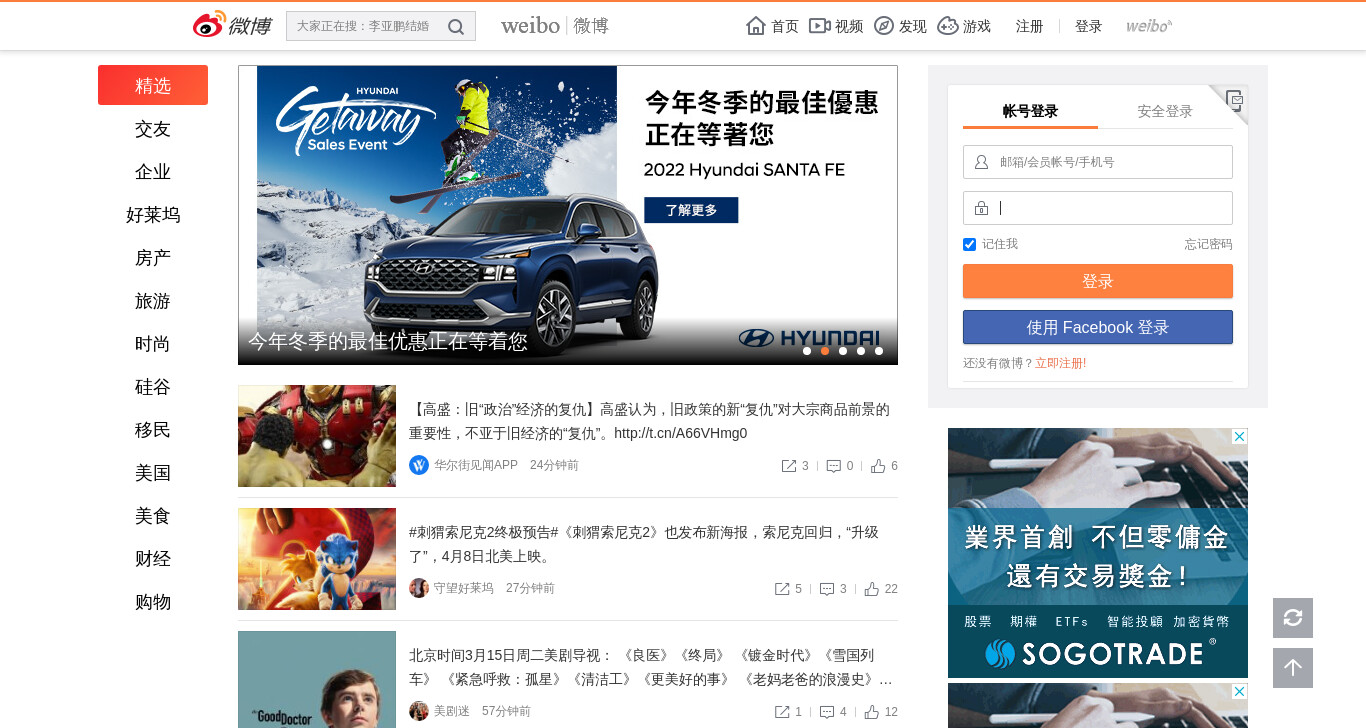Select the 移民 category
The image size is (1366, 728).
[x=153, y=429]
